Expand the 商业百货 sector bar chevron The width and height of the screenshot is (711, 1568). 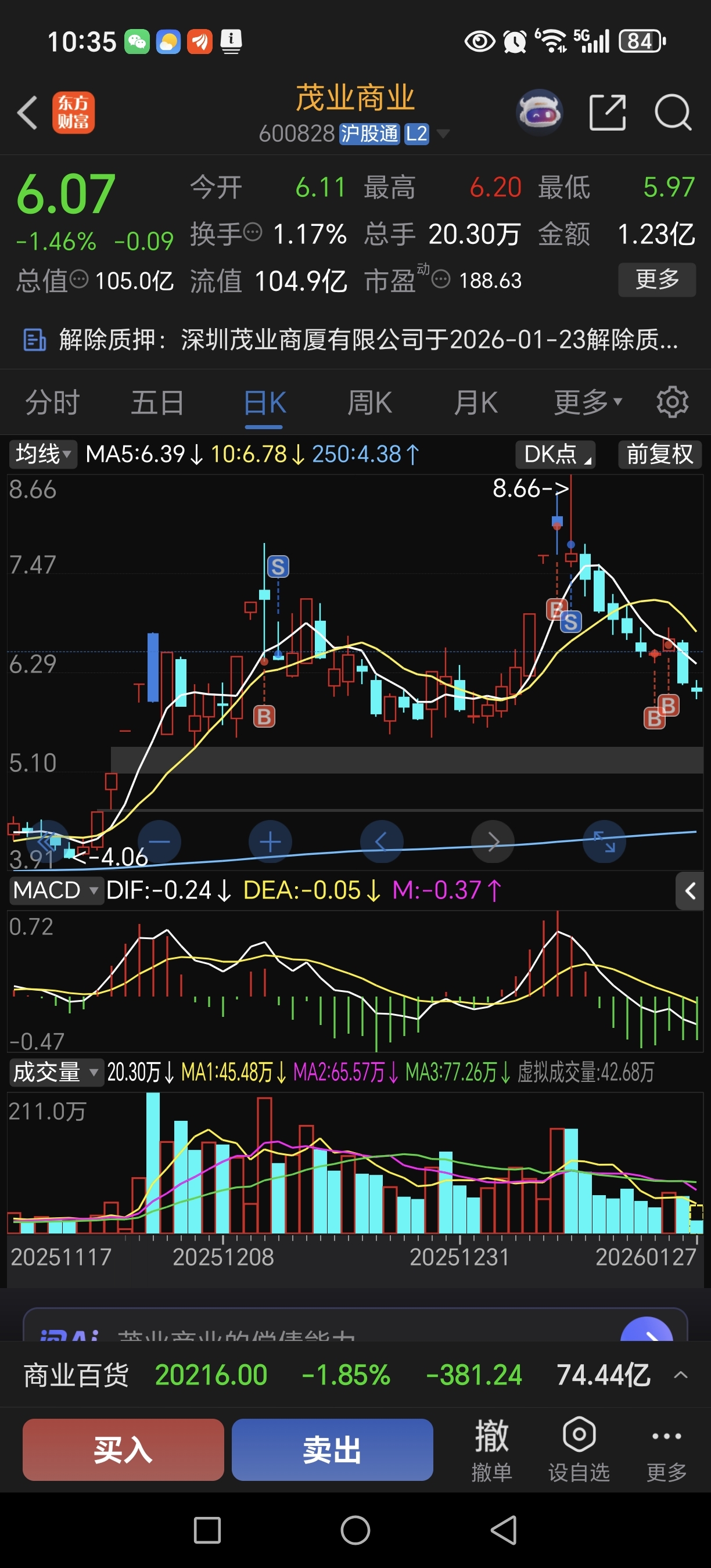pyautogui.click(x=681, y=1375)
